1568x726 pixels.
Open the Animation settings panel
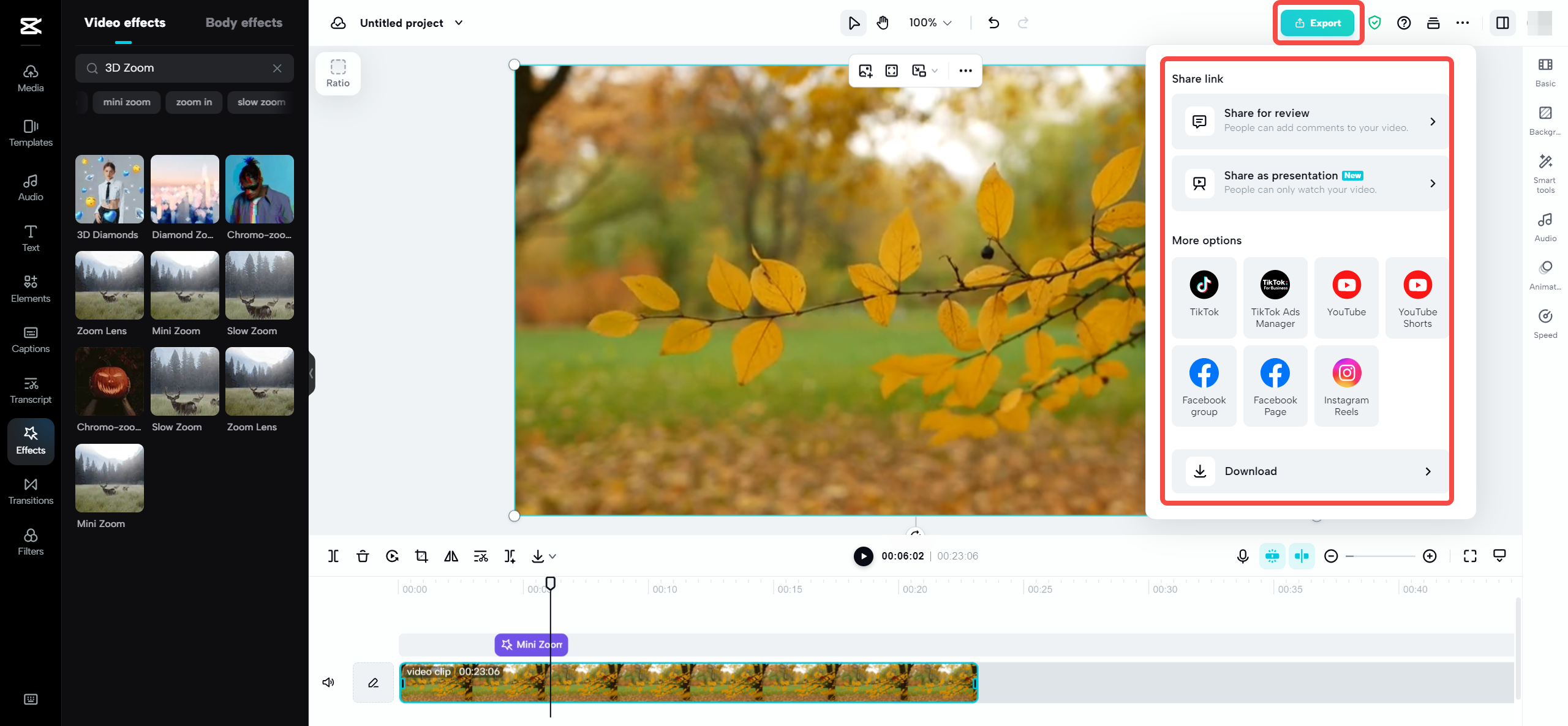pos(1545,275)
